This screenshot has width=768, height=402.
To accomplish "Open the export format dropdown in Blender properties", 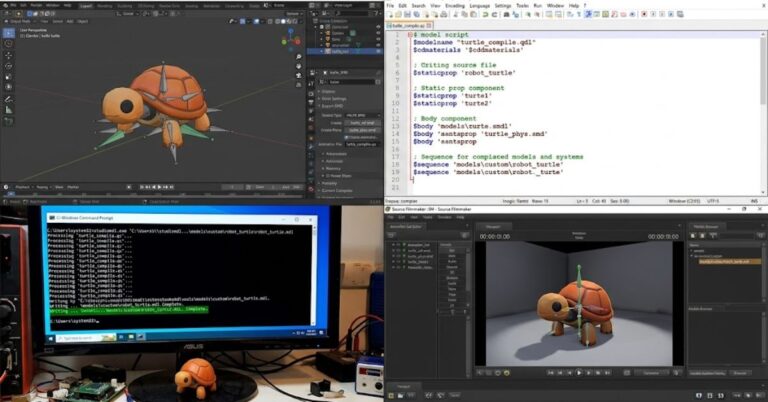I will click(362, 115).
